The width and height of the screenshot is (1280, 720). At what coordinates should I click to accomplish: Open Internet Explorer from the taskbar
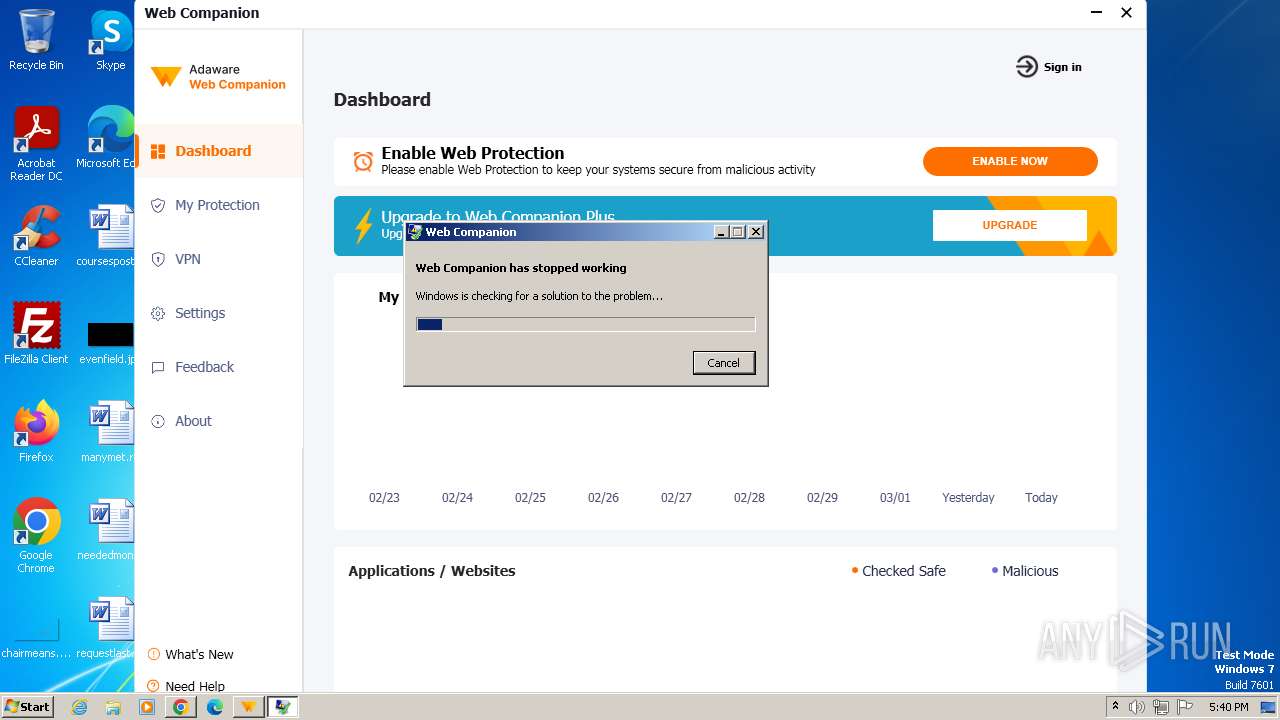pos(80,707)
